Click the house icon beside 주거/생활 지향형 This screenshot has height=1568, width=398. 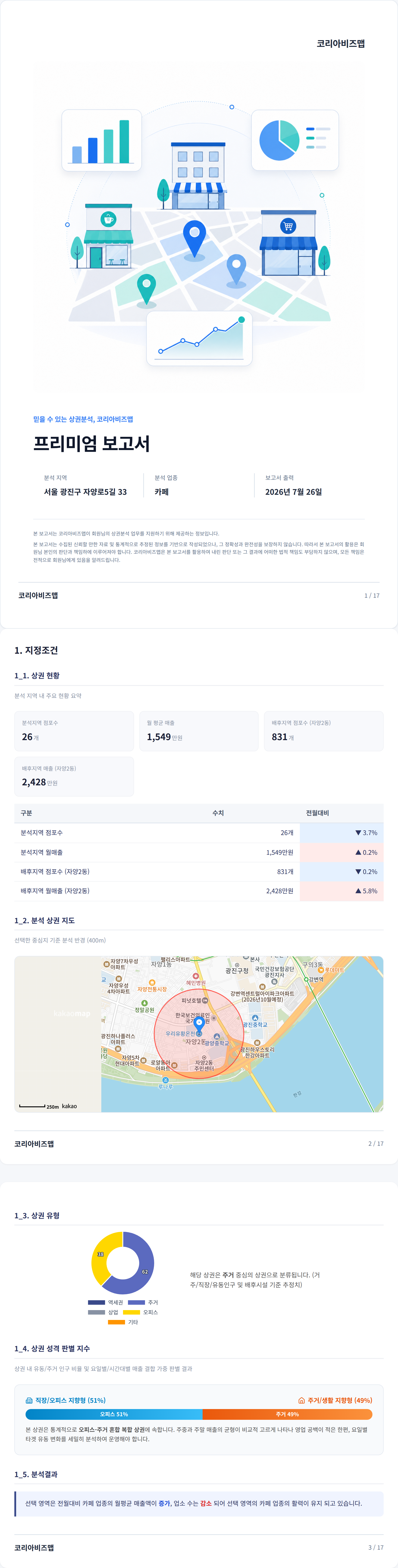301,1400
